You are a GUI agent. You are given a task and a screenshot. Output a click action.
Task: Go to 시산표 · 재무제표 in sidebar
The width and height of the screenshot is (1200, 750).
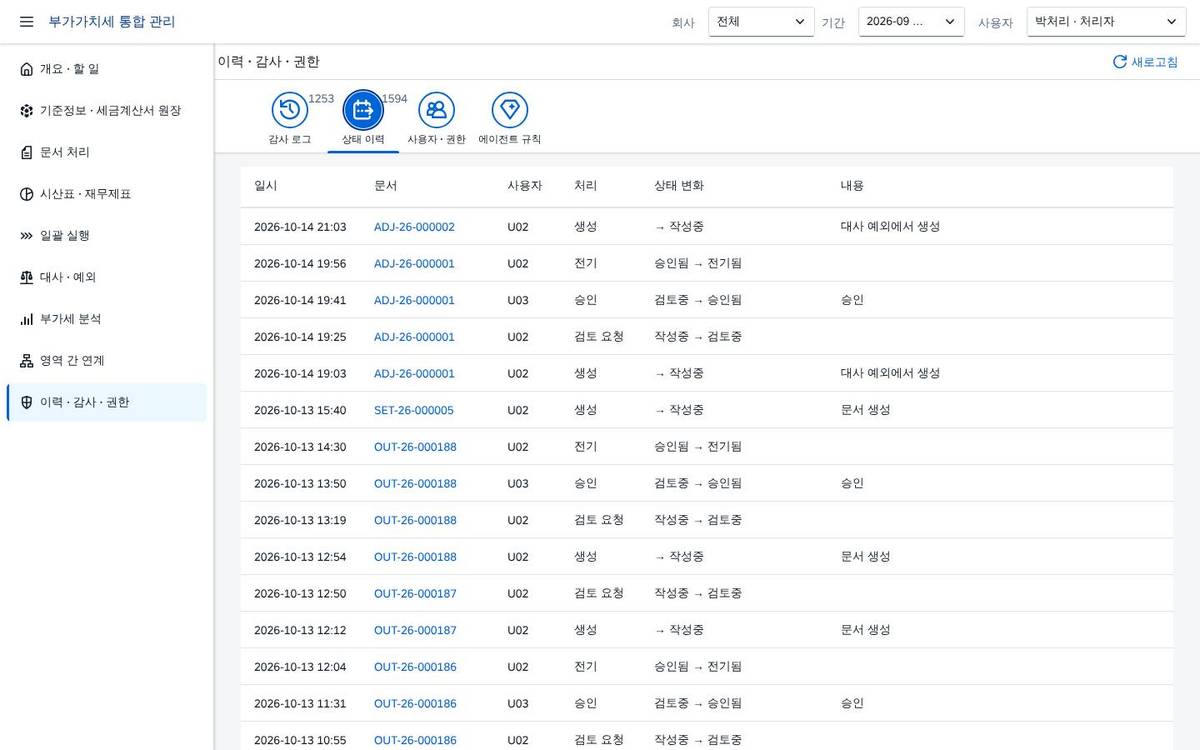[x=106, y=194]
